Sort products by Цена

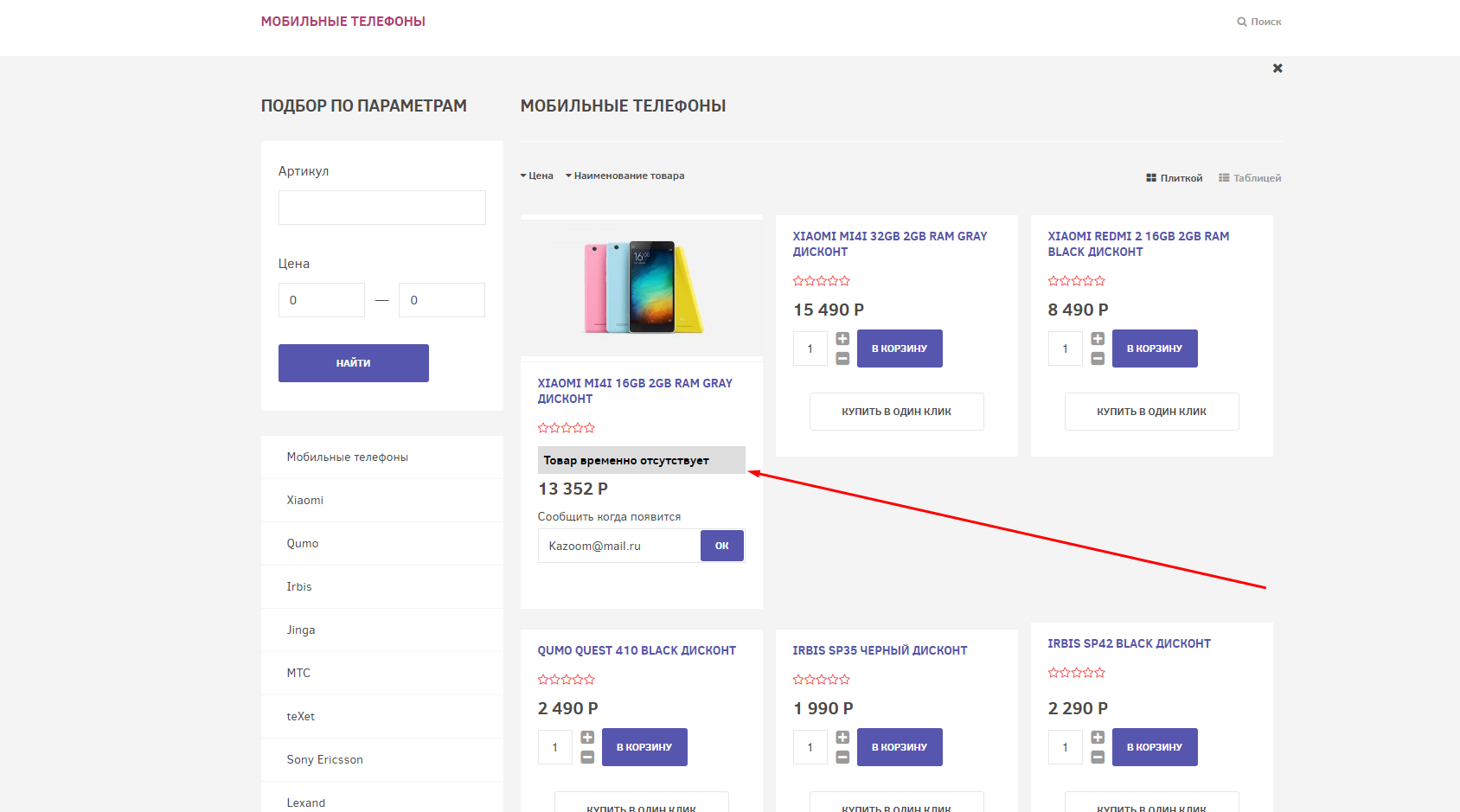(536, 176)
